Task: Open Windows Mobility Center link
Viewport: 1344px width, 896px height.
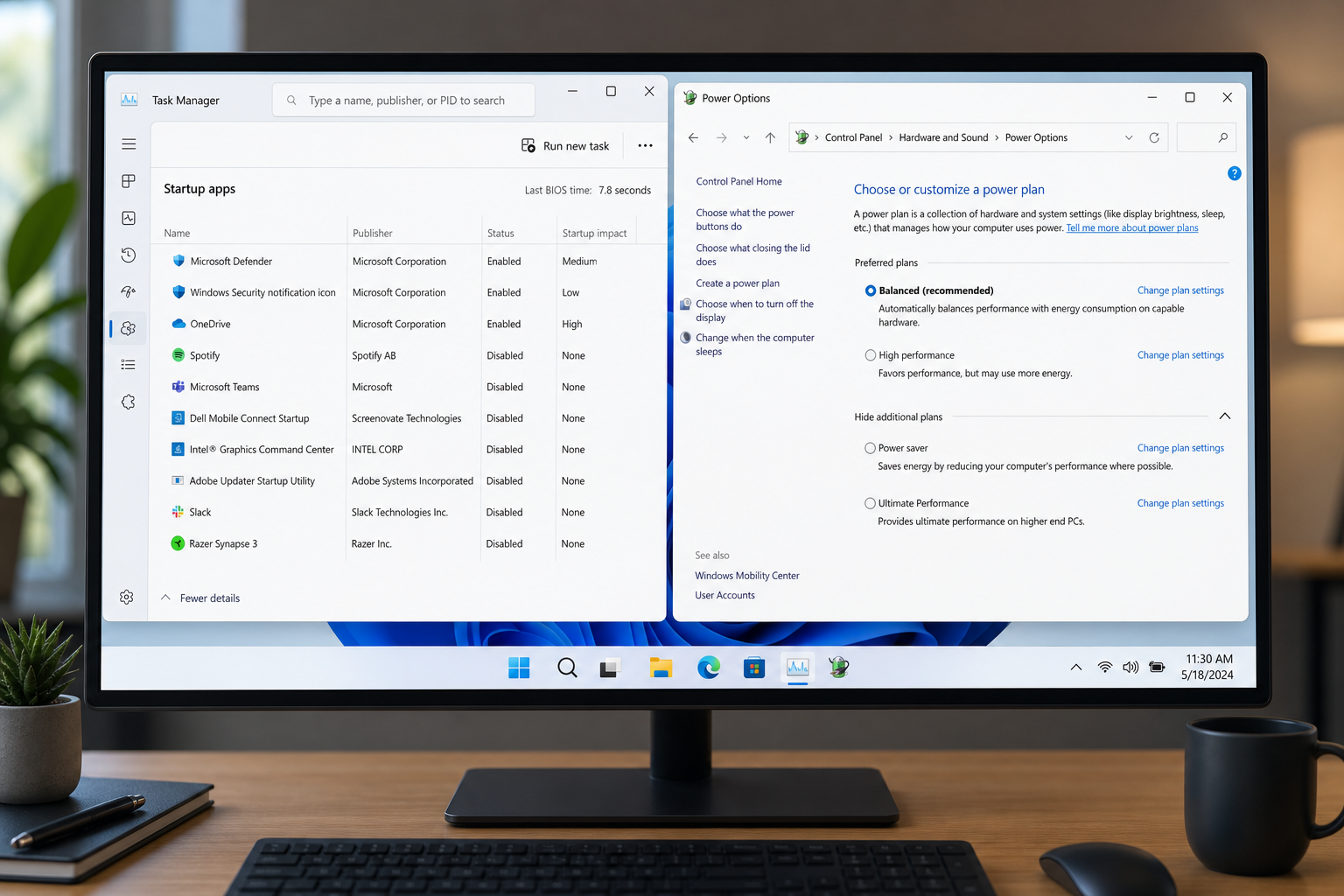Action: 747,576
